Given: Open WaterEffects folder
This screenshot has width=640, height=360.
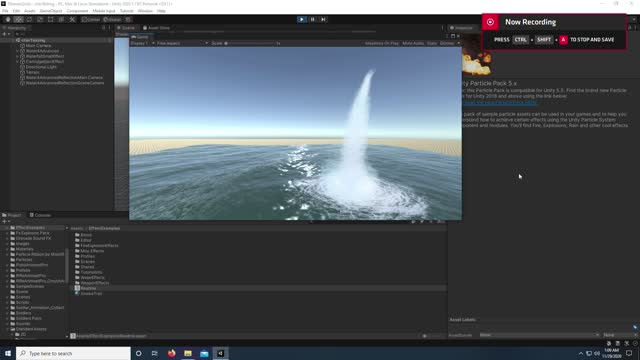Looking at the screenshot, I should tap(92, 278).
